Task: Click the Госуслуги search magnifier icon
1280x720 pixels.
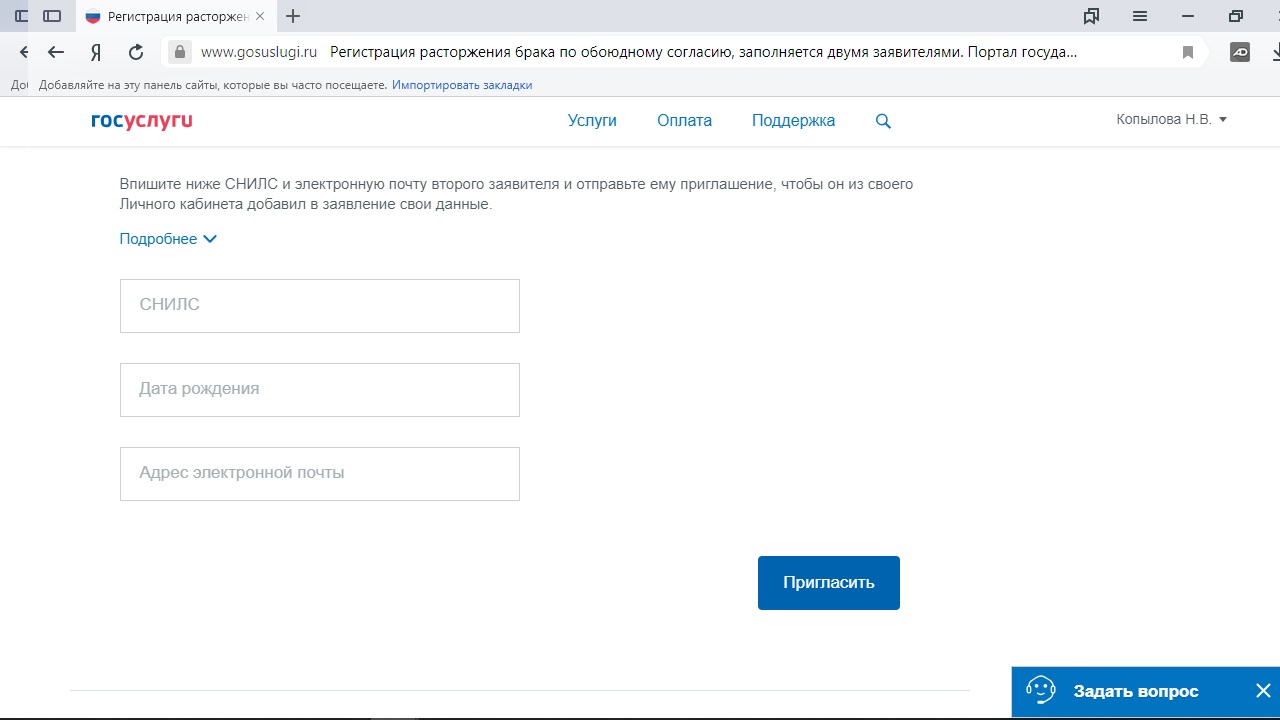Action: pos(883,121)
